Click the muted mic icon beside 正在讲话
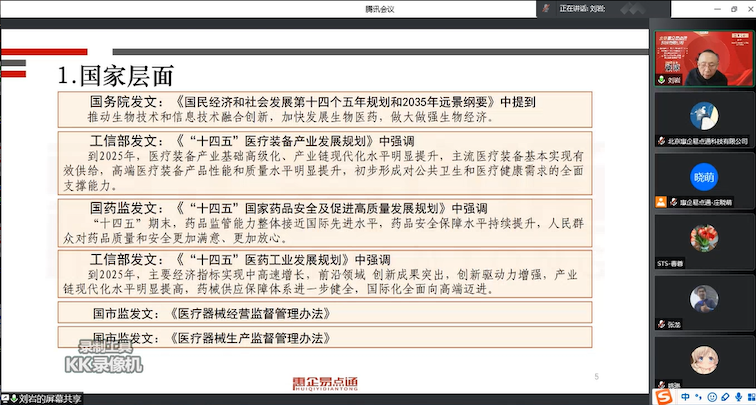Screen dimensions: 756x405 pyautogui.click(x=546, y=8)
